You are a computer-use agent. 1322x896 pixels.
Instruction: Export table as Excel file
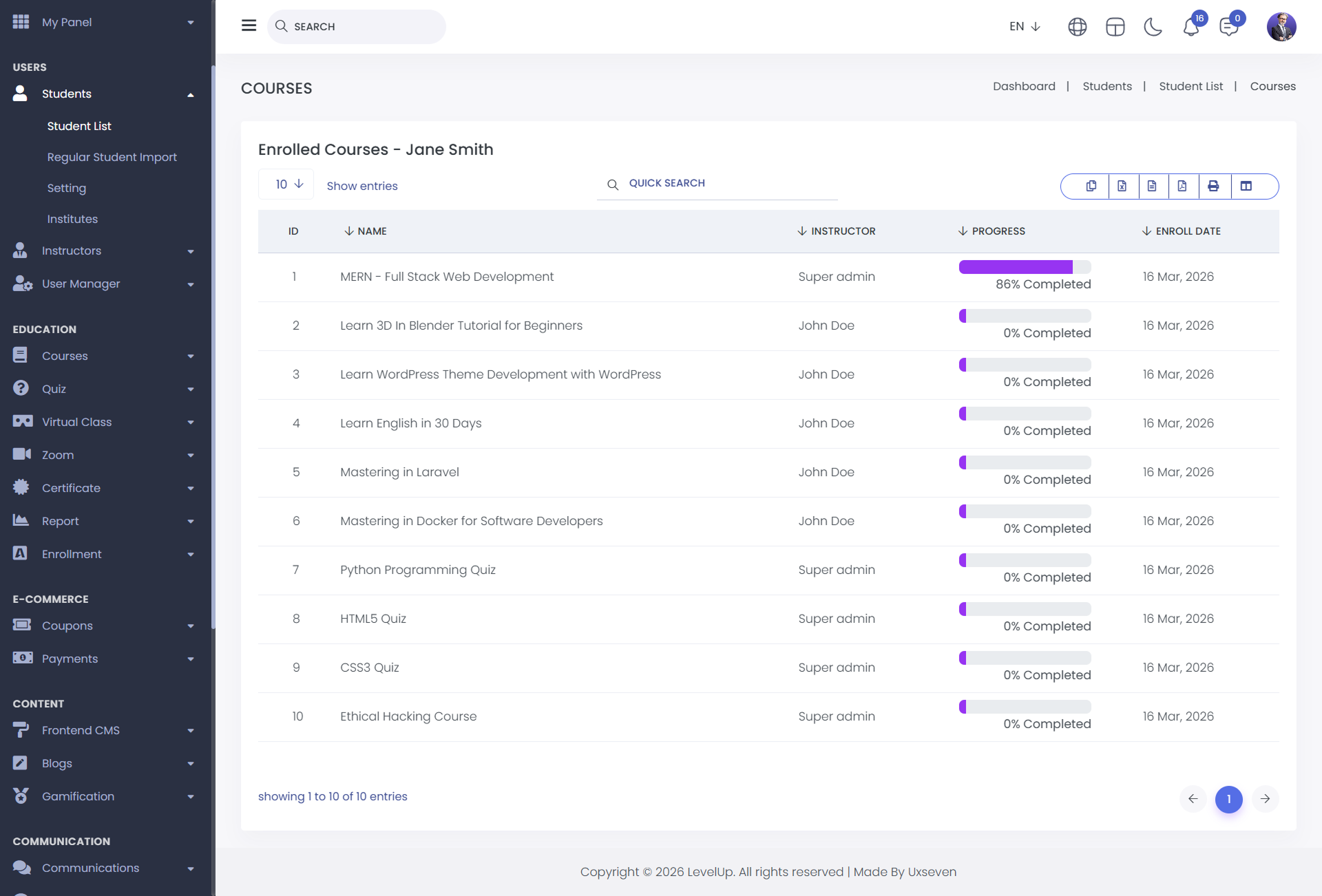coord(1122,186)
